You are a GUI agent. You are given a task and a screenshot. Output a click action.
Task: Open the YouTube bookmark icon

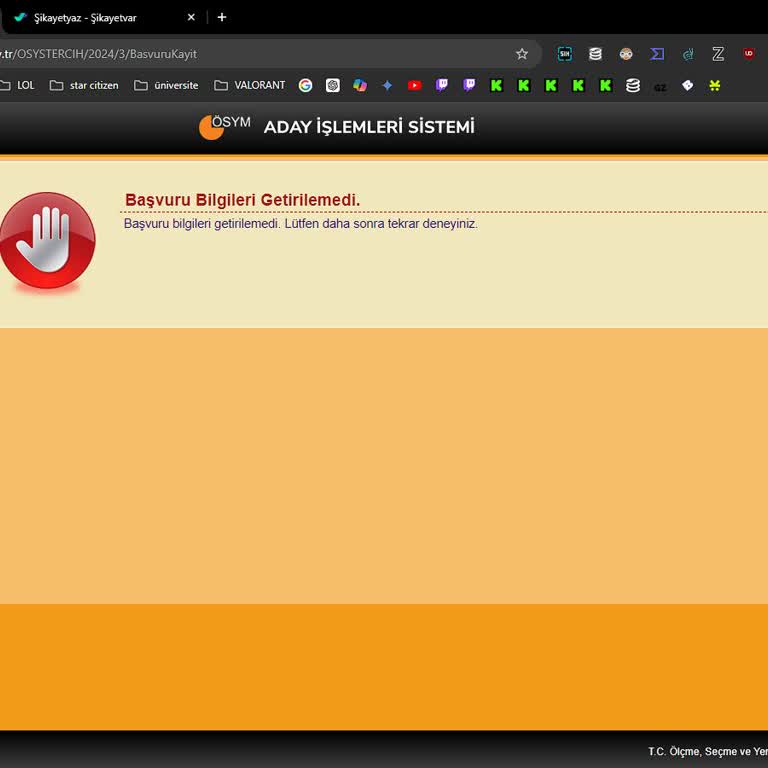[414, 86]
